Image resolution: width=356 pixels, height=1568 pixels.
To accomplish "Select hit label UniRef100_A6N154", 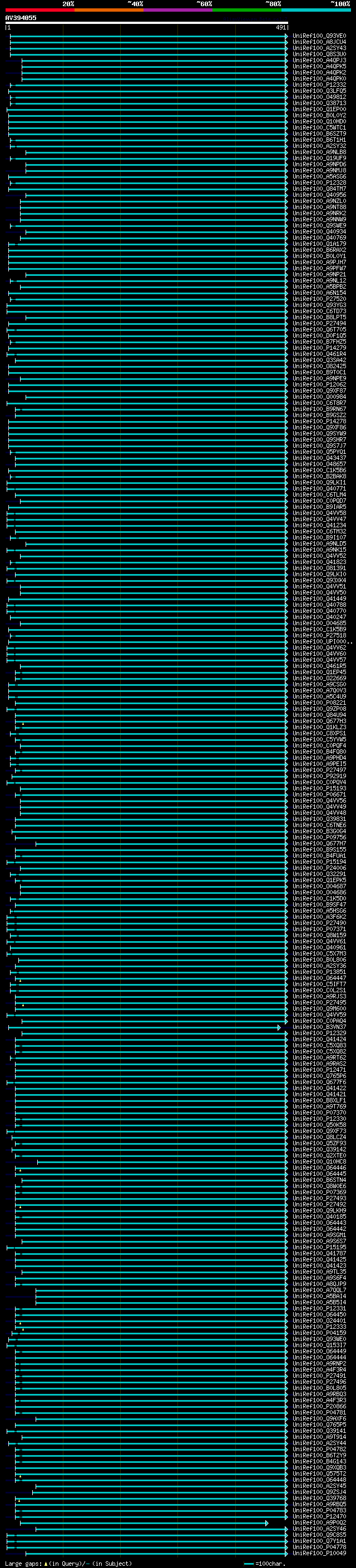I will [x=319, y=293].
